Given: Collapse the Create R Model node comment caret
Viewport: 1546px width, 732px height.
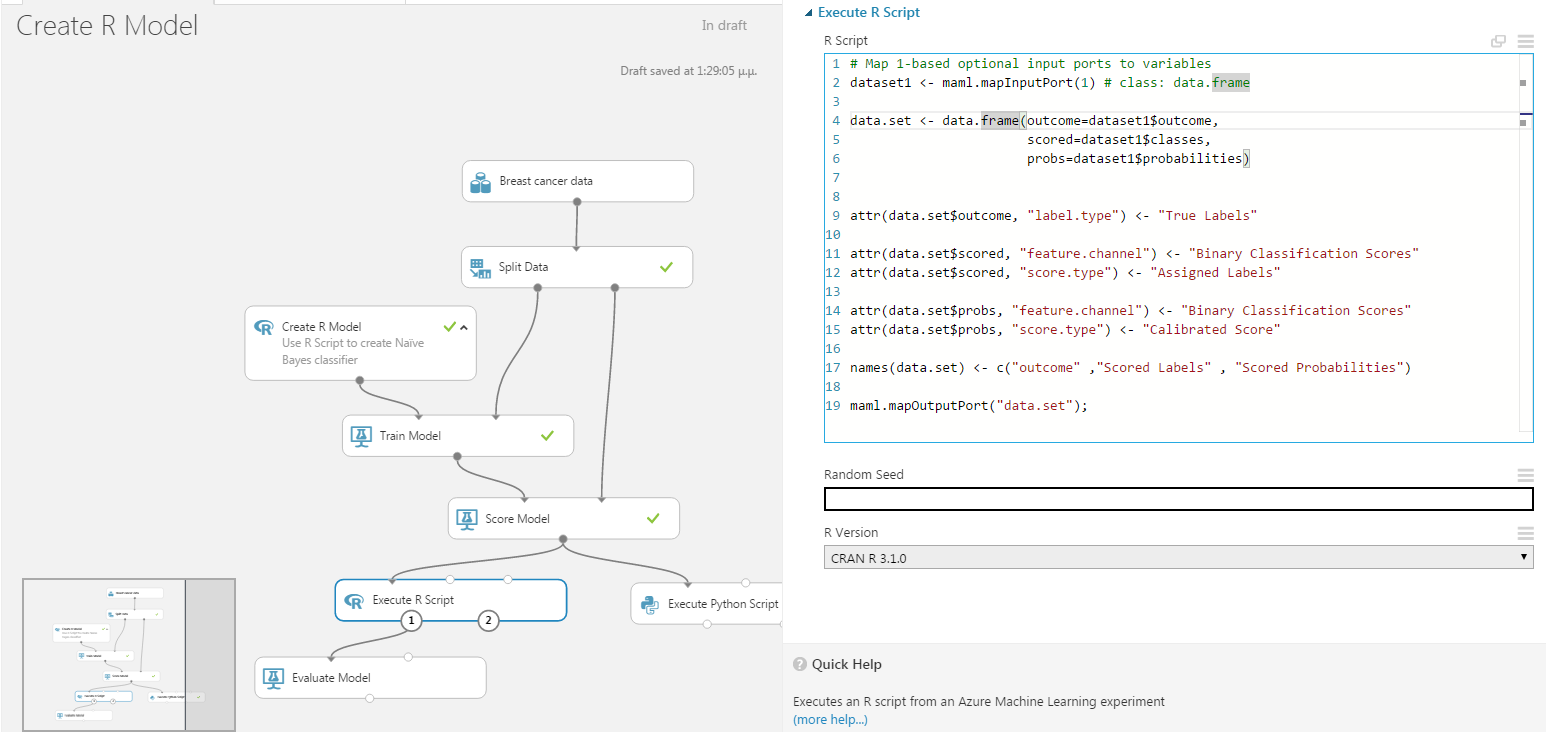Looking at the screenshot, I should [x=464, y=327].
